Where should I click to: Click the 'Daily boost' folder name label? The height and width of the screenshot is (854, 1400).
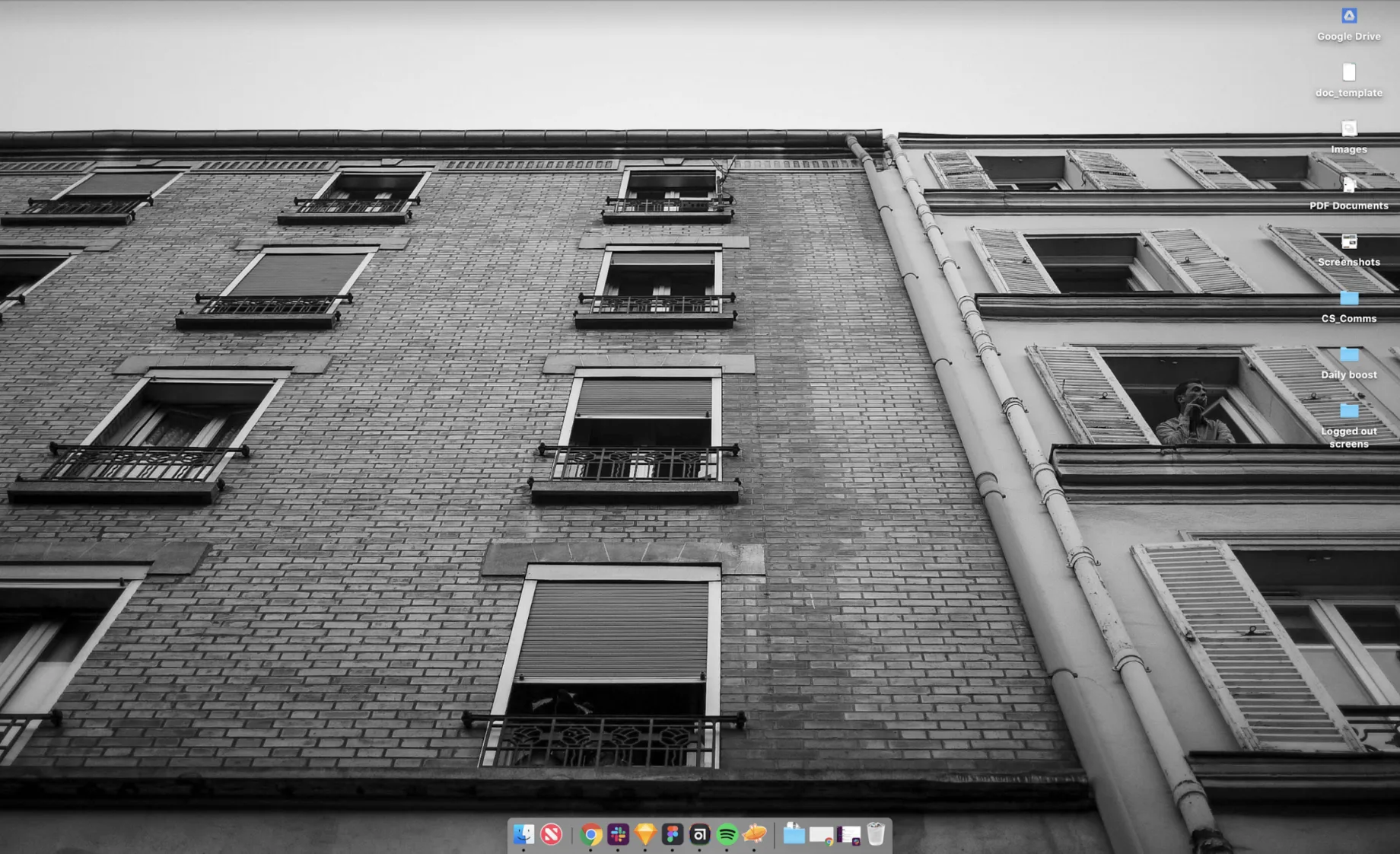(1349, 374)
